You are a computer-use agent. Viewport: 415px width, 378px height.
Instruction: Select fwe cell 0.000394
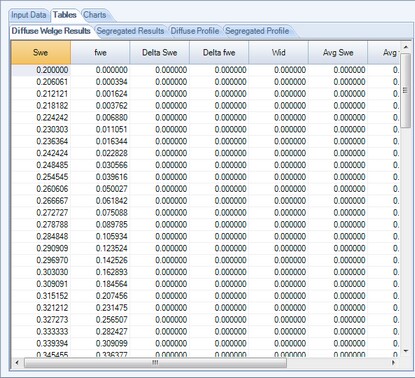100,82
